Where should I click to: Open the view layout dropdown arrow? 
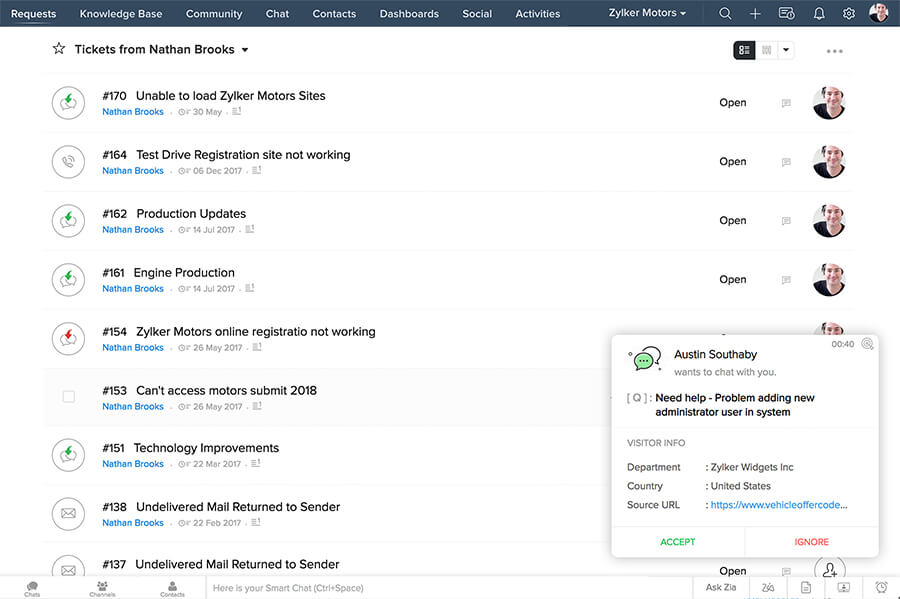pyautogui.click(x=788, y=49)
